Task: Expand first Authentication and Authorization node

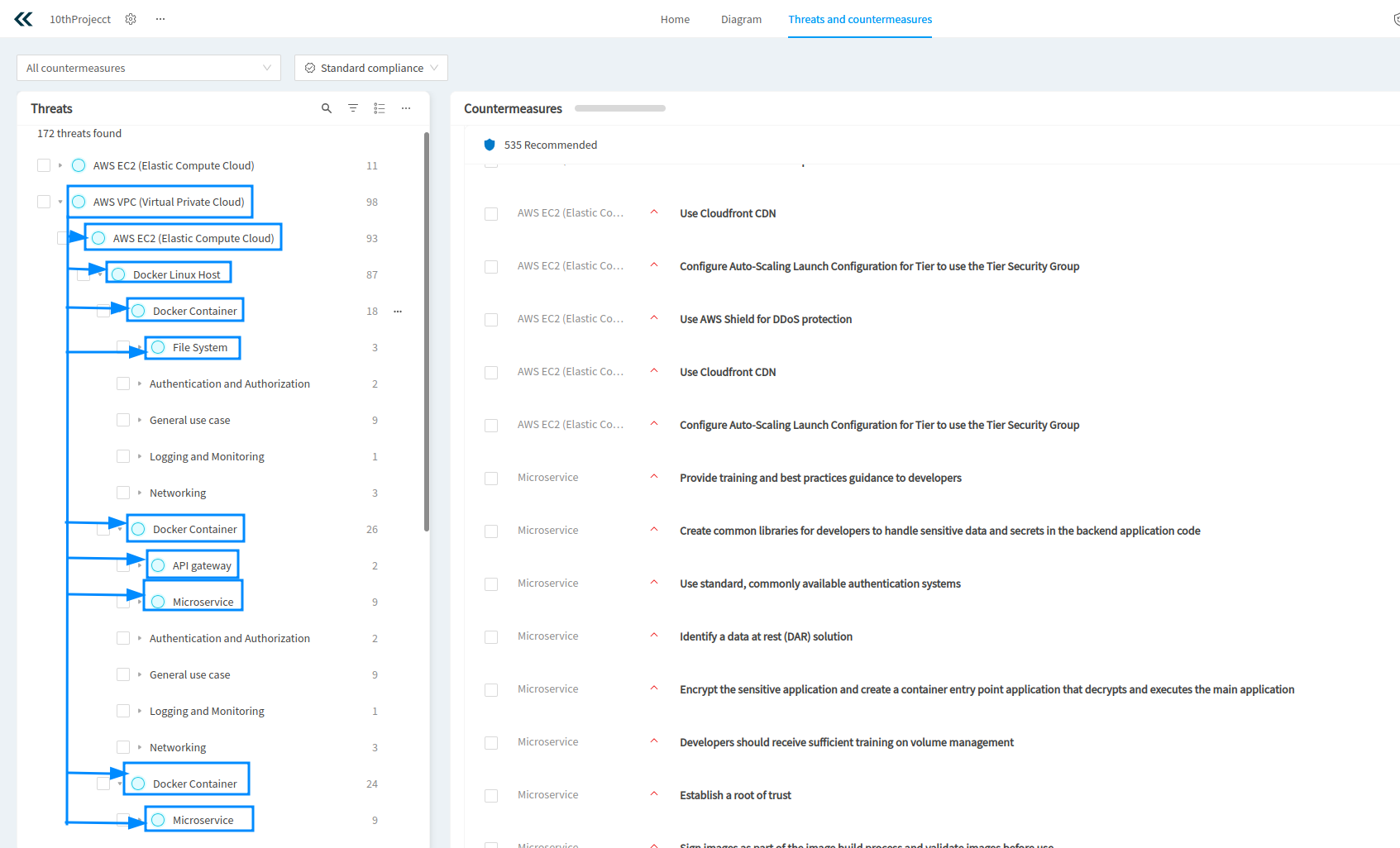Action: [x=140, y=384]
